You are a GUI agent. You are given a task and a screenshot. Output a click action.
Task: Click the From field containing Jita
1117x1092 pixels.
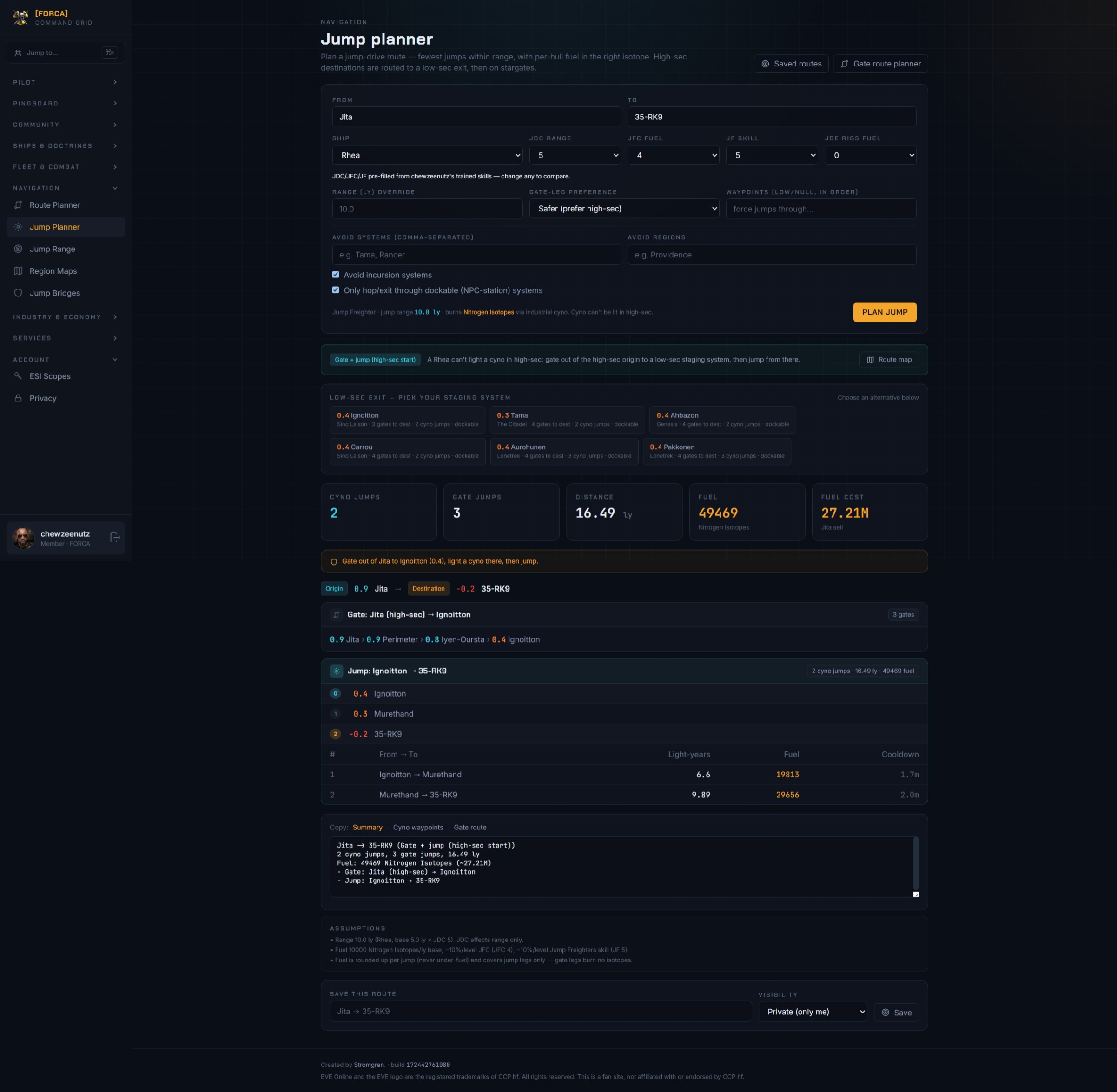click(x=476, y=117)
